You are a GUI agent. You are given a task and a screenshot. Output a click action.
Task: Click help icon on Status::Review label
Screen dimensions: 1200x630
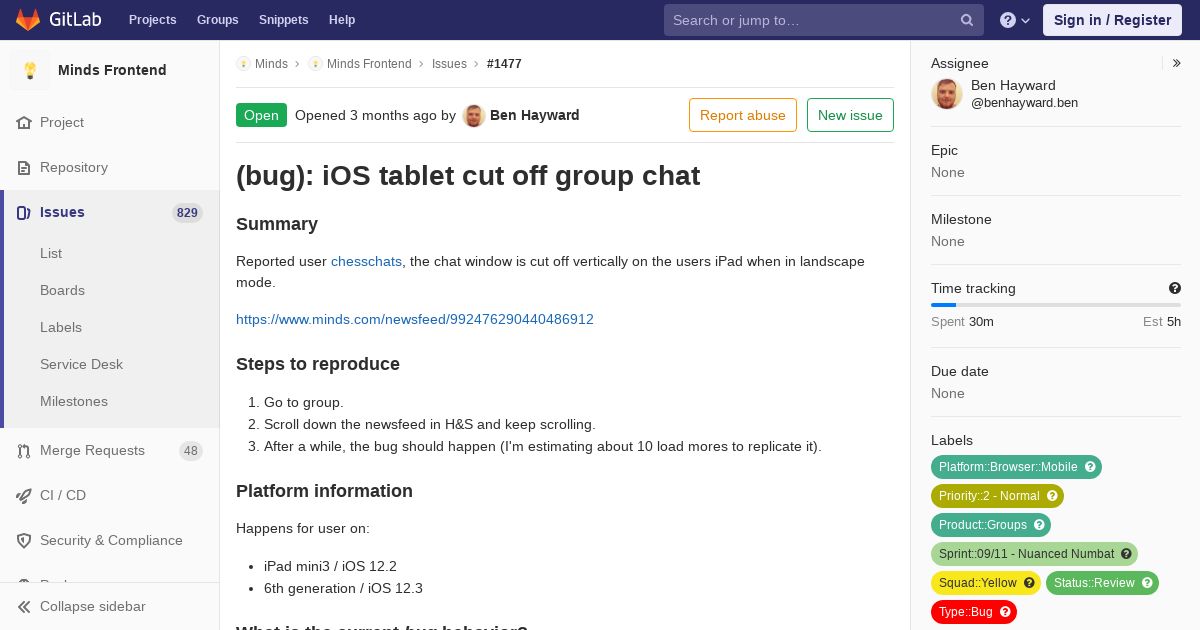(1147, 583)
